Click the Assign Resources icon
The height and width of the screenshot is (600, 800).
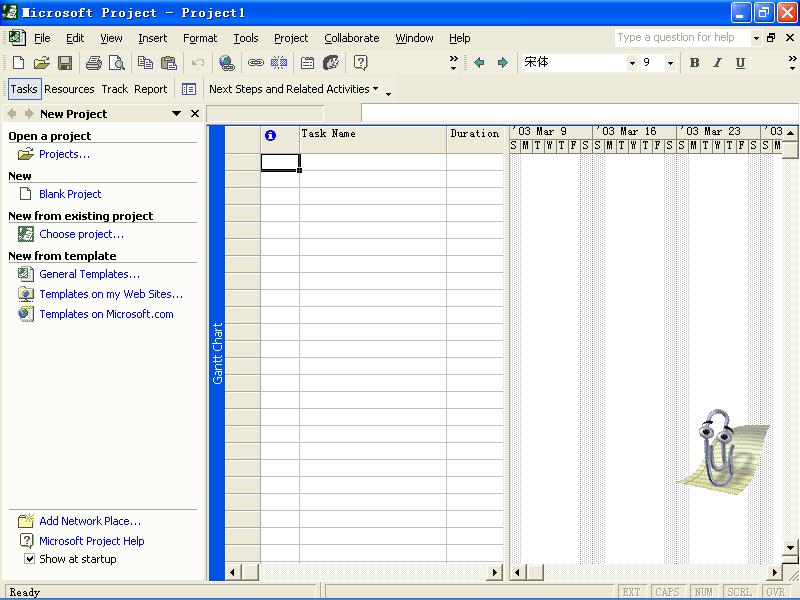[331, 63]
